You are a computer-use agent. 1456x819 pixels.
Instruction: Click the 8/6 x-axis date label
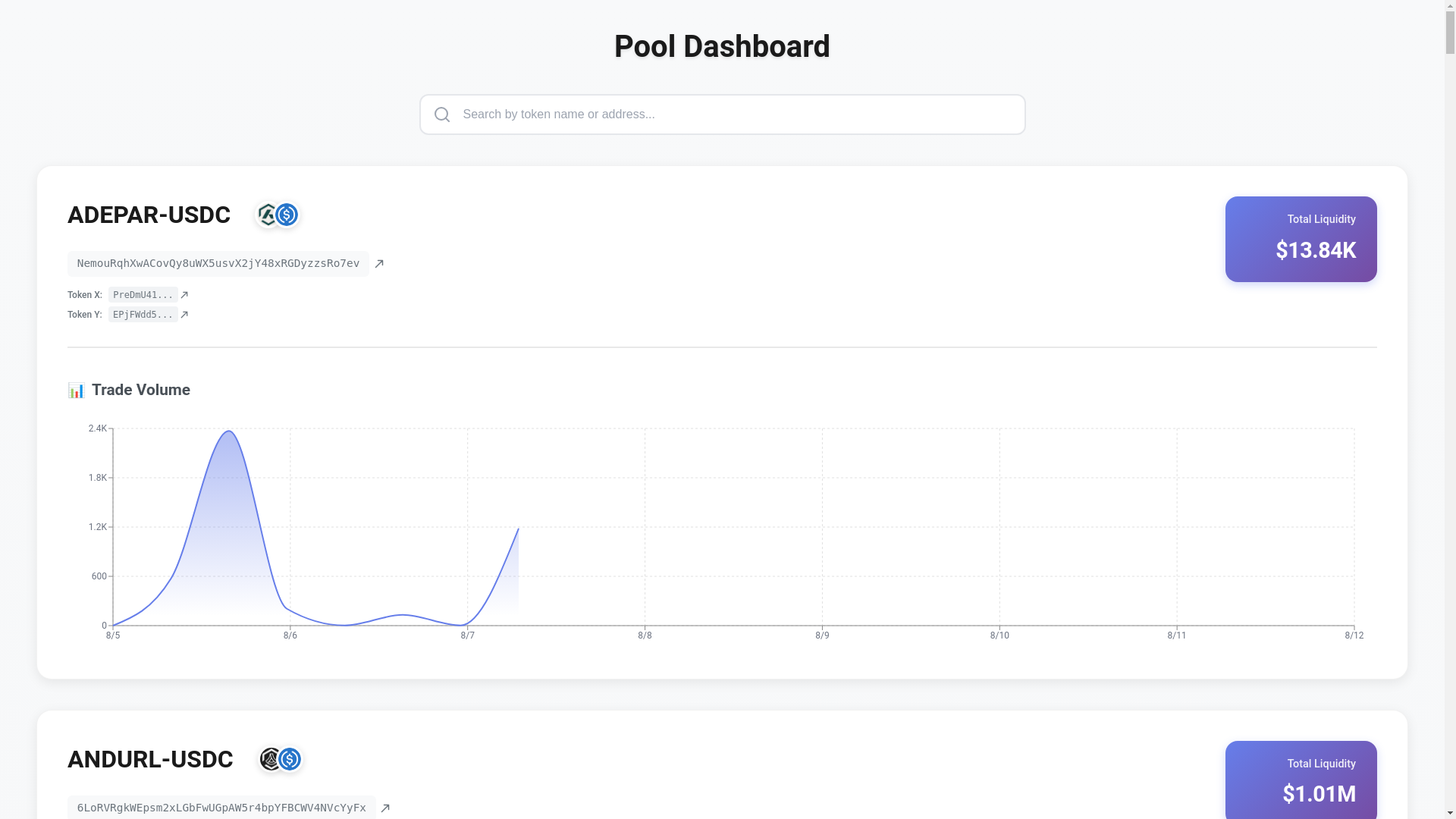click(x=290, y=635)
